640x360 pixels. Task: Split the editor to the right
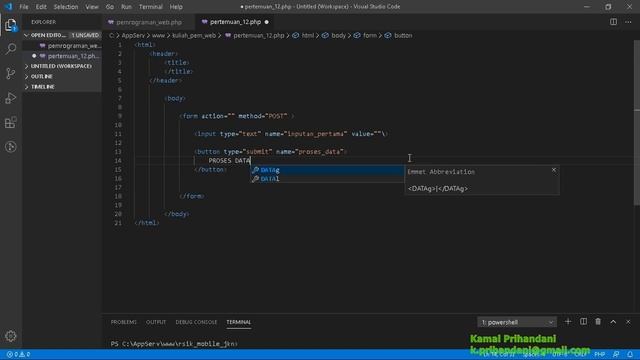point(613,22)
